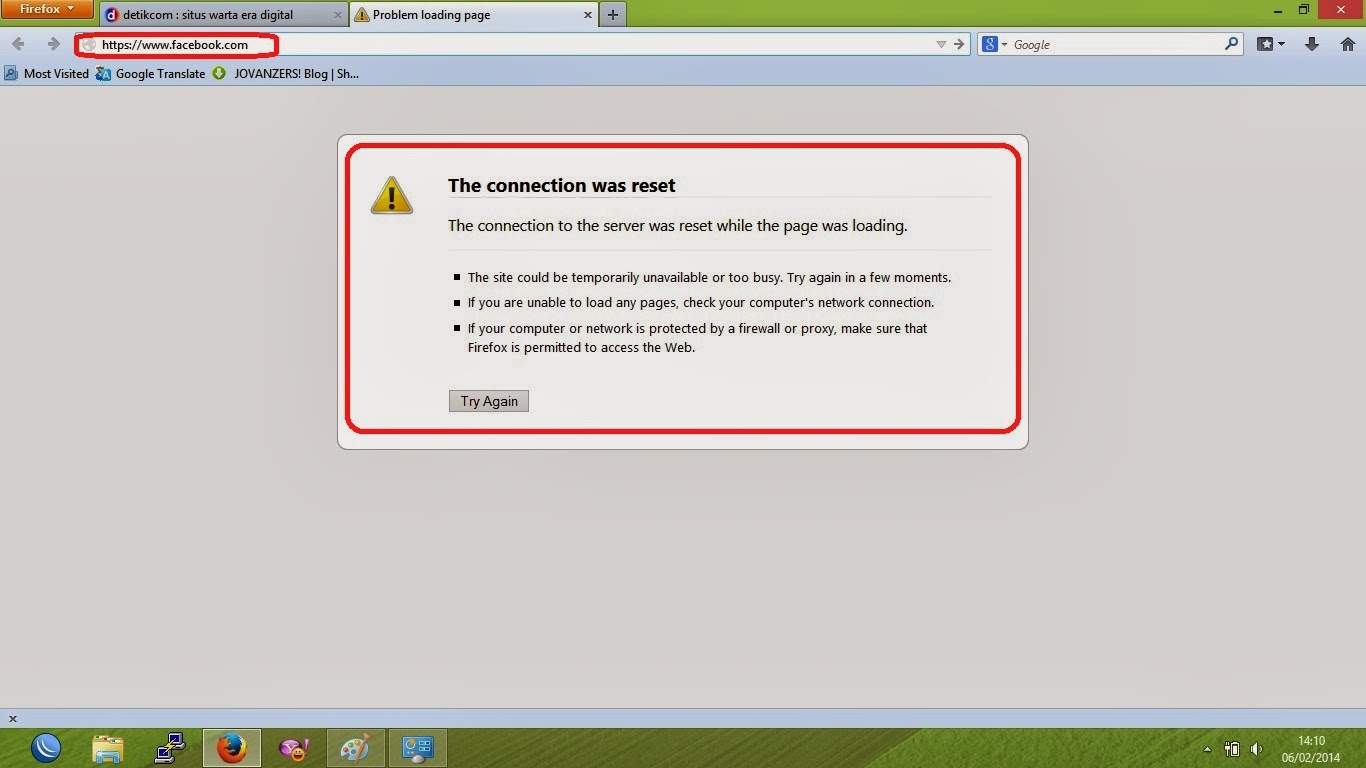Minimize the Firefox window
Screen dimensions: 1366x768
pyautogui.click(x=1277, y=9)
